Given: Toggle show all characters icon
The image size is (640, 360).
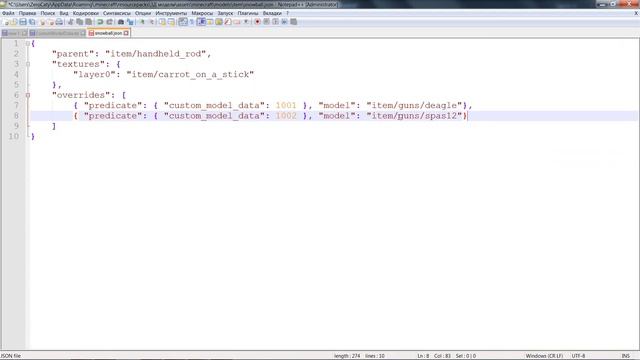Looking at the screenshot, I should click(x=192, y=22).
